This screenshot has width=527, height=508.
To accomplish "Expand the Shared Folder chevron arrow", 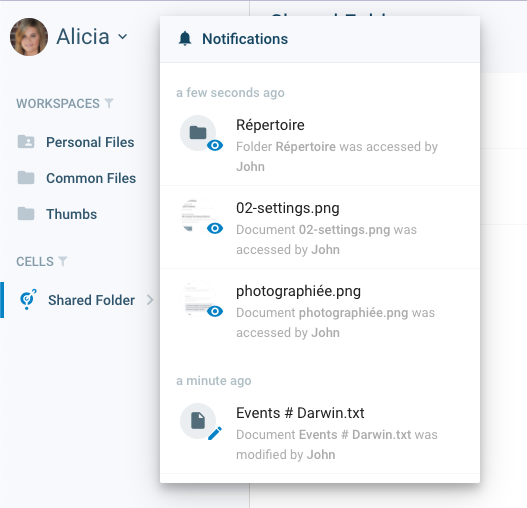I will [150, 300].
